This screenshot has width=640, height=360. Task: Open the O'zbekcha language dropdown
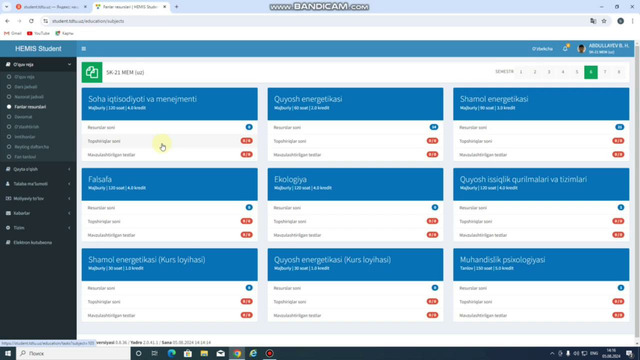pos(542,49)
